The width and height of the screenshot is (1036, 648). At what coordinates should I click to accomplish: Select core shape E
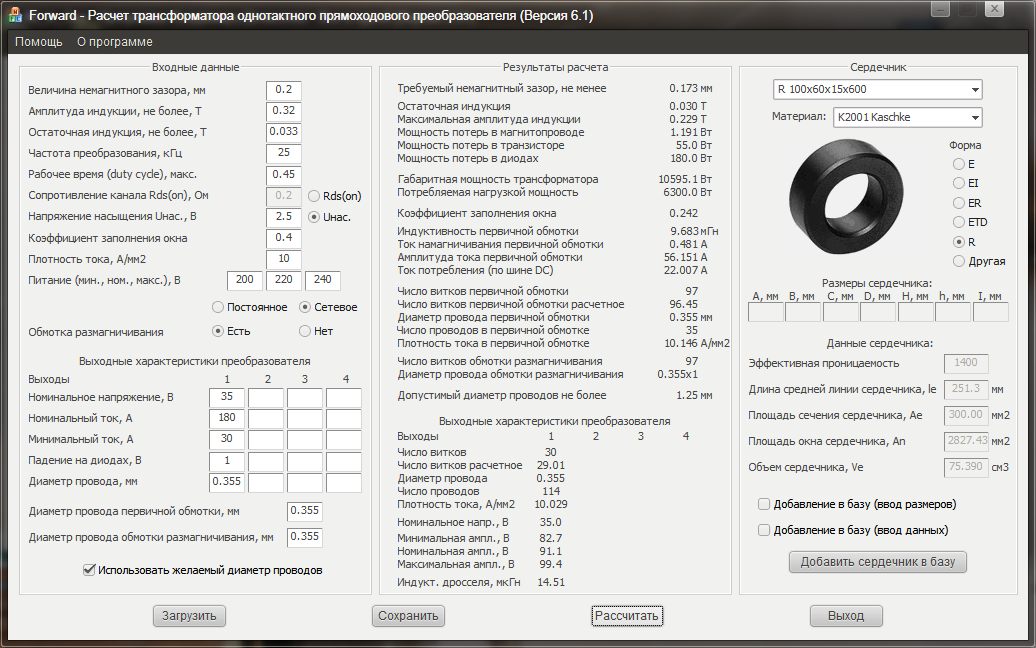pos(959,164)
